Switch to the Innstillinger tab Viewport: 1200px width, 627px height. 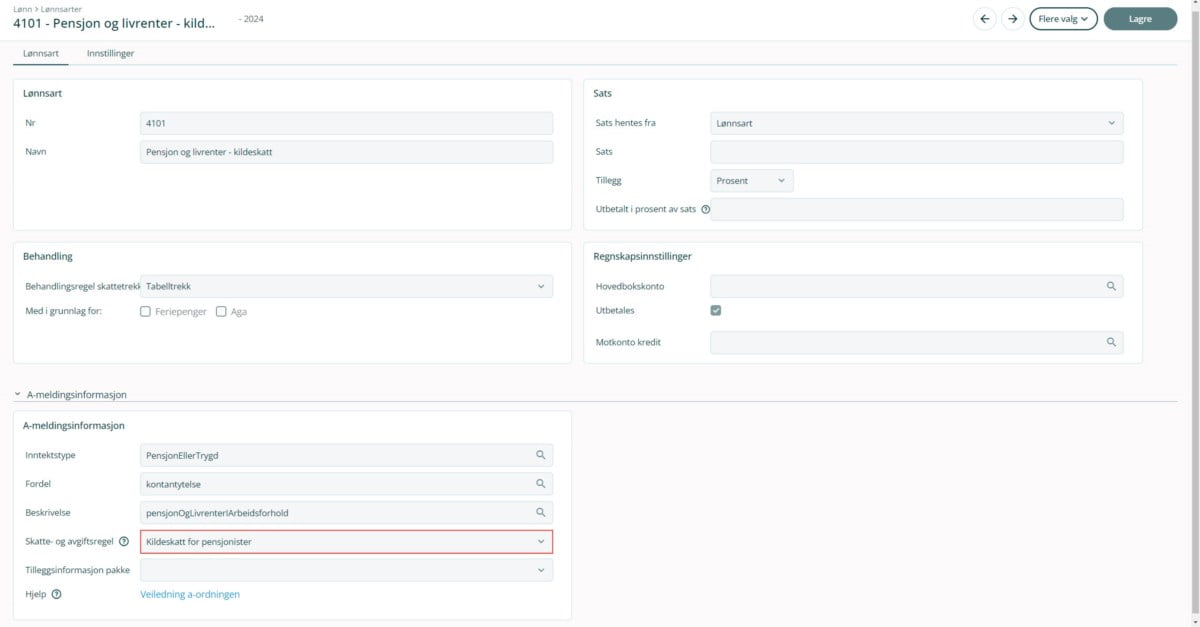110,53
